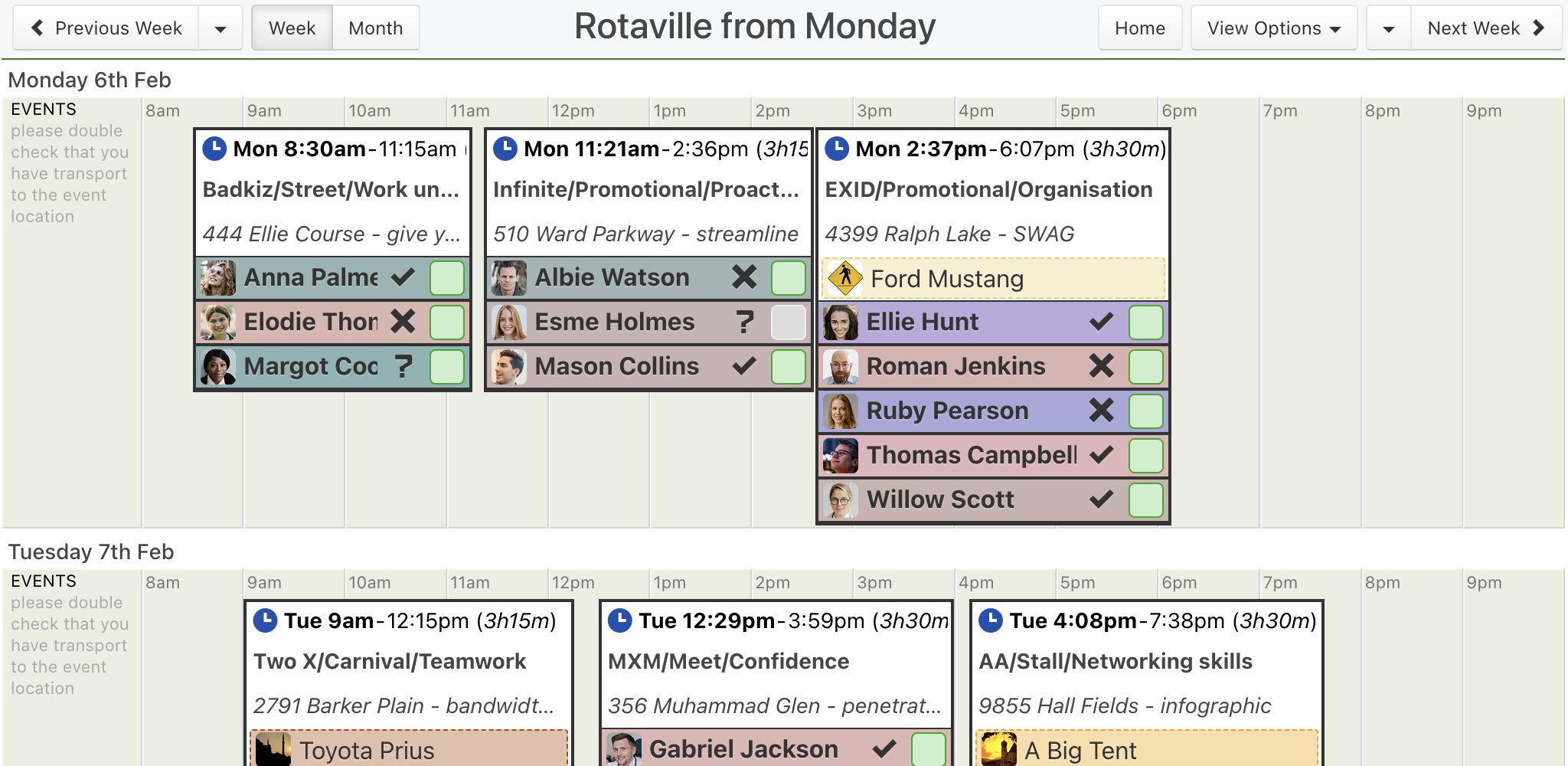The width and height of the screenshot is (1568, 766).
Task: Click the pedestrian sign icon beside Ford Mustang
Action: click(845, 278)
